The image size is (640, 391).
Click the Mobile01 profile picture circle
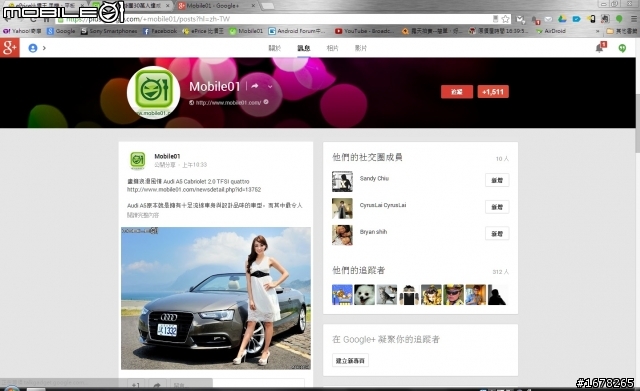pos(153,92)
